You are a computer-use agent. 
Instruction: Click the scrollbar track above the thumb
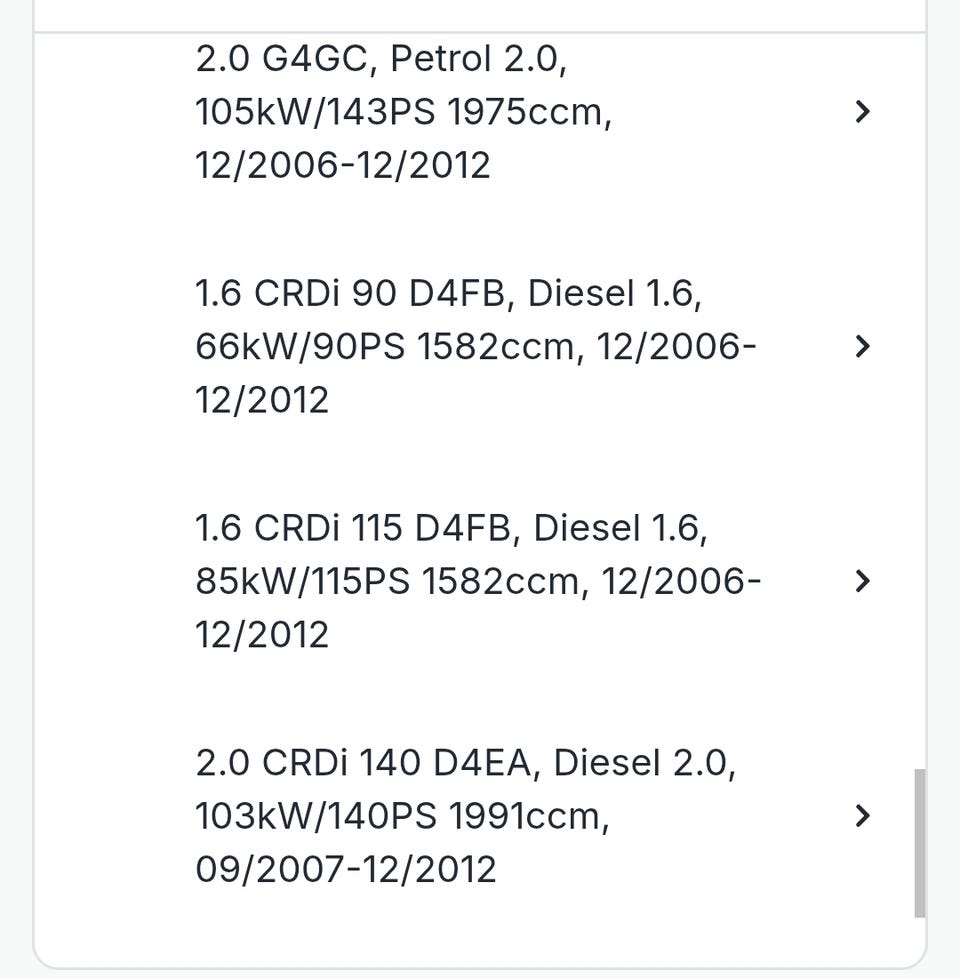(920, 400)
